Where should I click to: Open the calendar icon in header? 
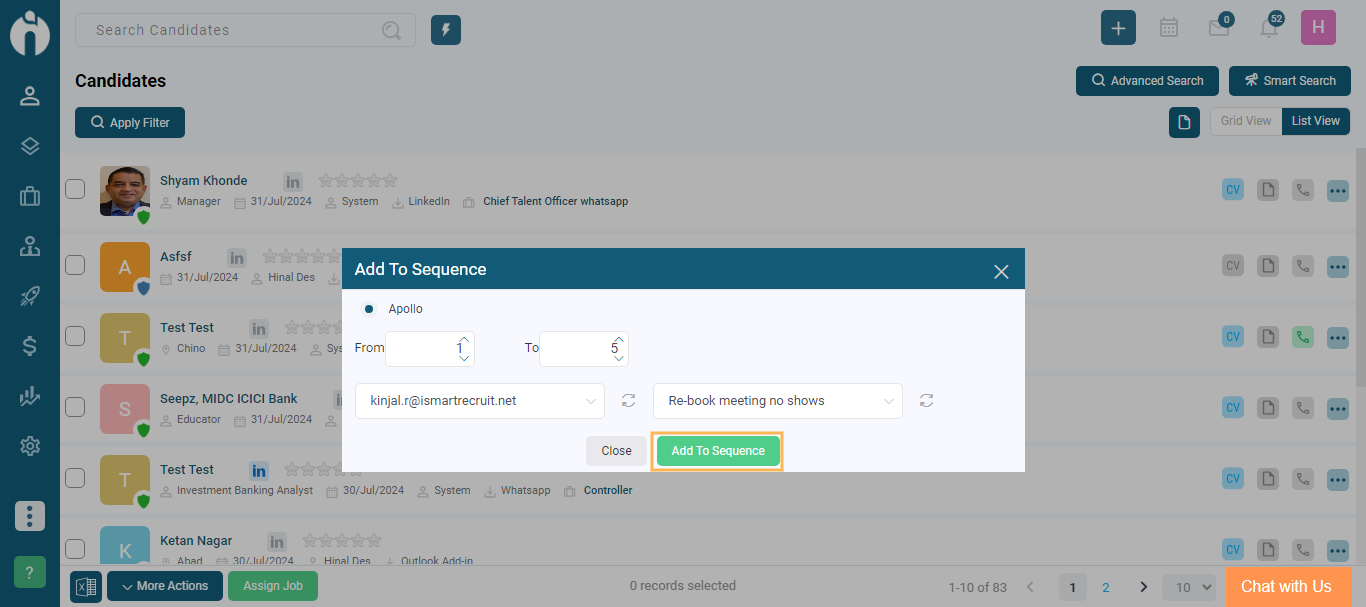(1168, 28)
